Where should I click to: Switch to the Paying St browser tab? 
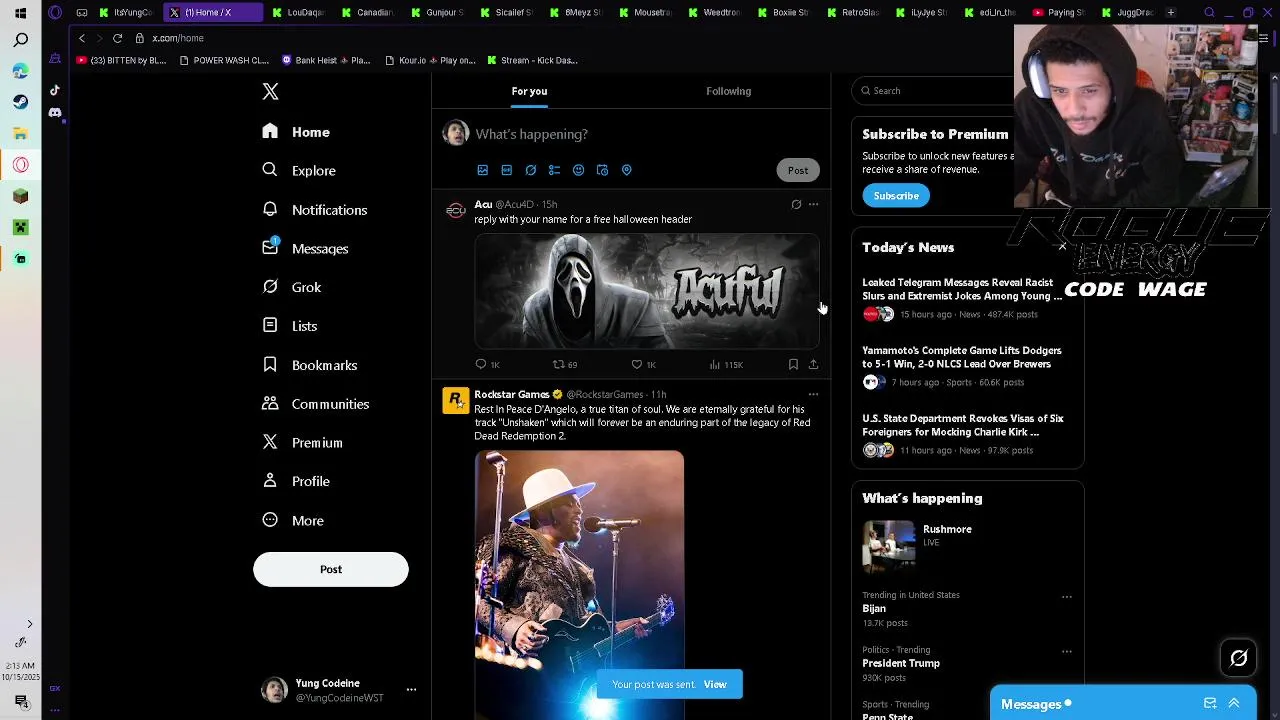(x=1060, y=13)
